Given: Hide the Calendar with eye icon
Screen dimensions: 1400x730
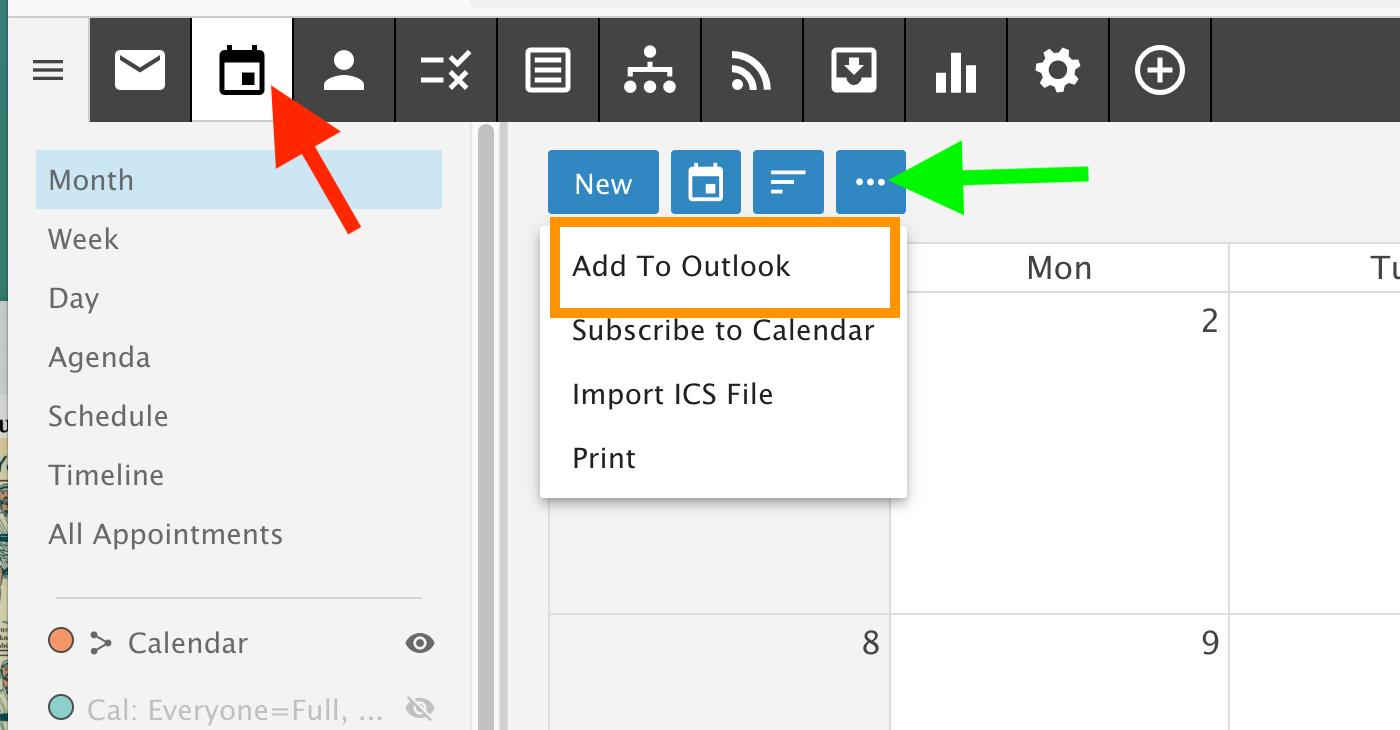Looking at the screenshot, I should [420, 643].
